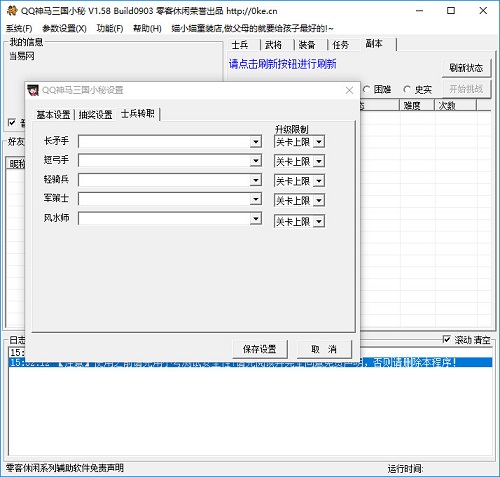Close the QQ神马三国小秘设置 dialog
This screenshot has width=500, height=477.
[349, 90]
